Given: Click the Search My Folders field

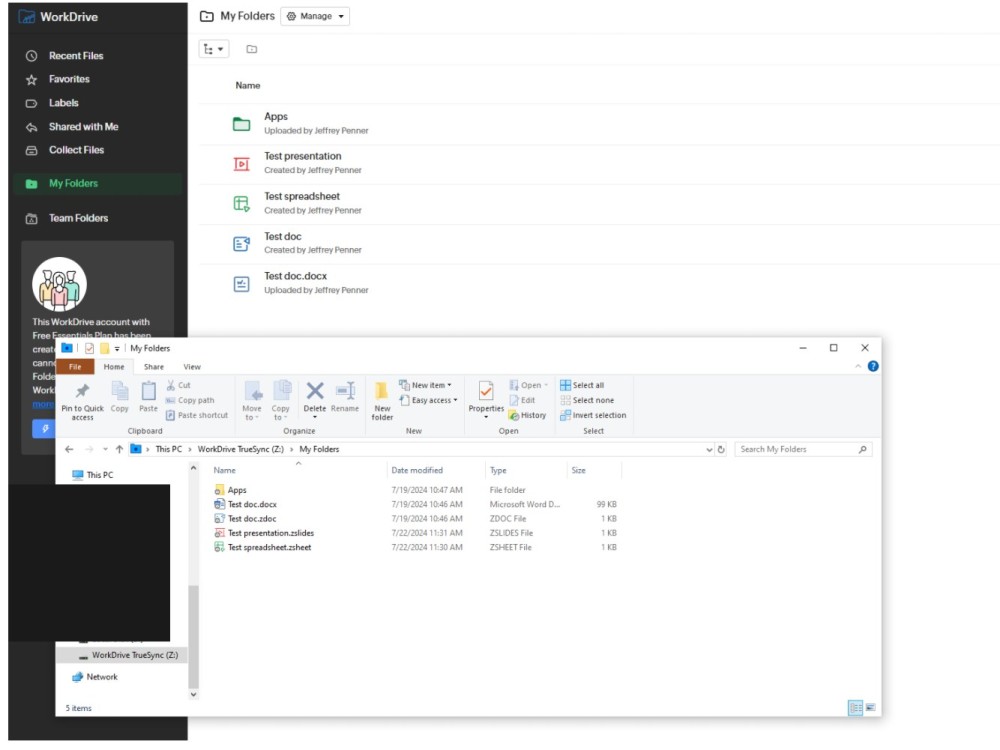Looking at the screenshot, I should coord(803,450).
